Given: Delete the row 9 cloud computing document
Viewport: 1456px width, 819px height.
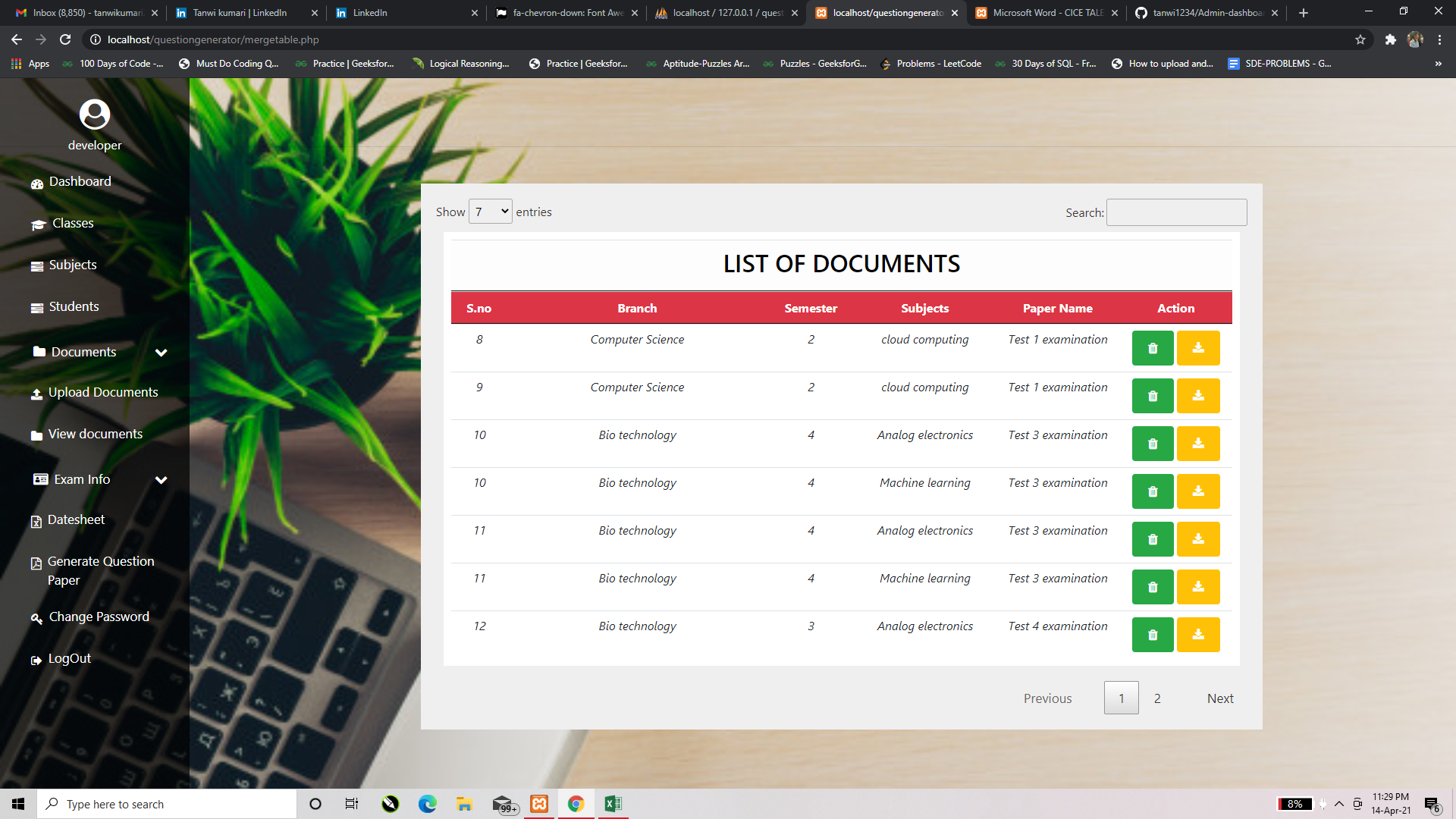Looking at the screenshot, I should (x=1153, y=396).
